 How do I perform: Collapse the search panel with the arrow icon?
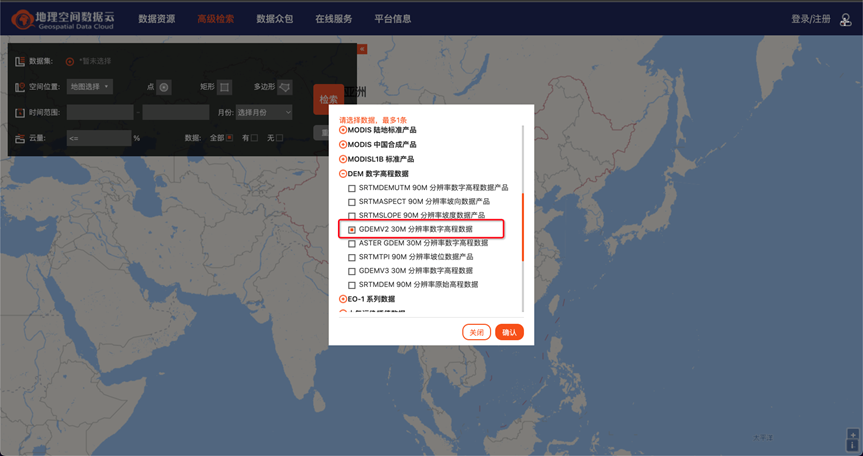click(x=362, y=50)
